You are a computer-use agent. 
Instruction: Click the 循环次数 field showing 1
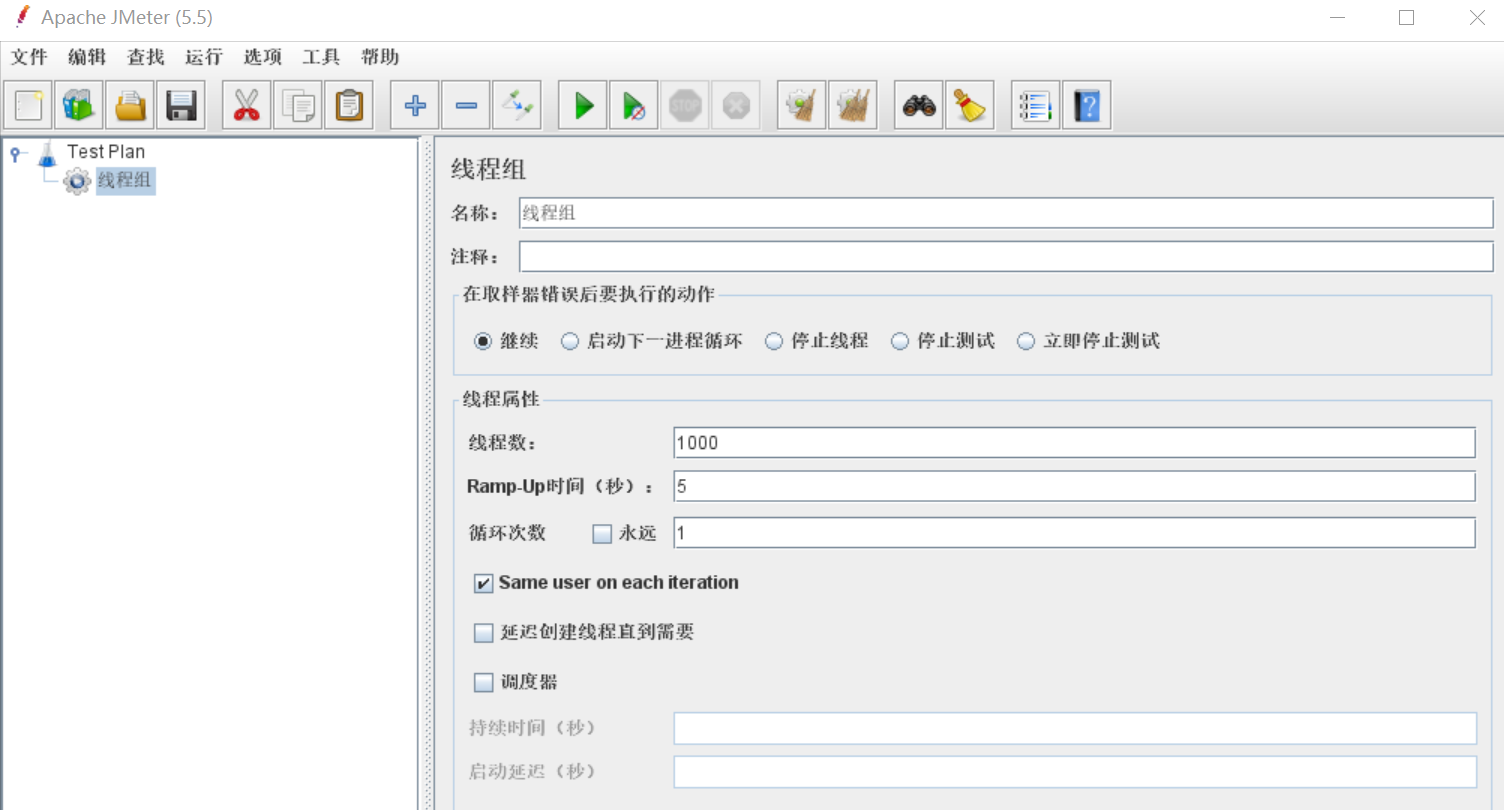1075,533
